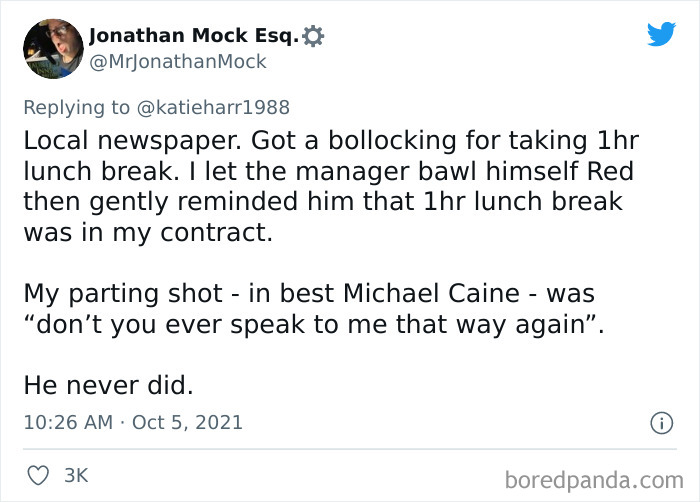
Task: Click the 10:26 AM timestamp
Action: (67, 422)
